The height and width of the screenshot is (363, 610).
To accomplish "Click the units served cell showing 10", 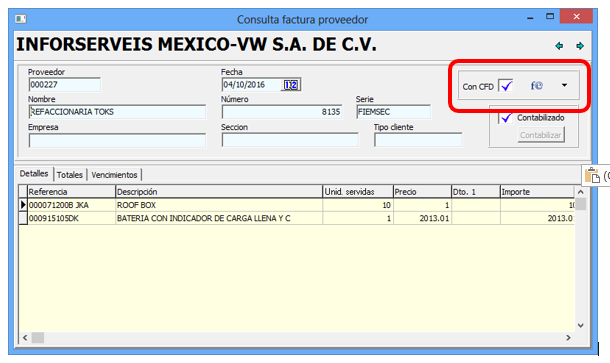I will [x=358, y=205].
